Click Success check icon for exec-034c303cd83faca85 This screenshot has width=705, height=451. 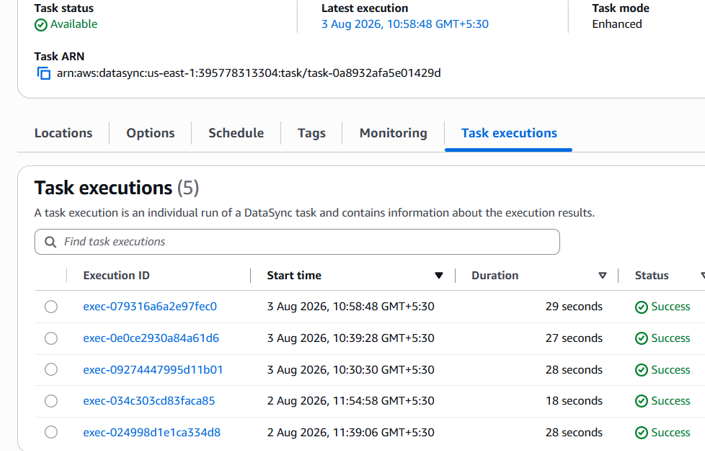coord(641,401)
